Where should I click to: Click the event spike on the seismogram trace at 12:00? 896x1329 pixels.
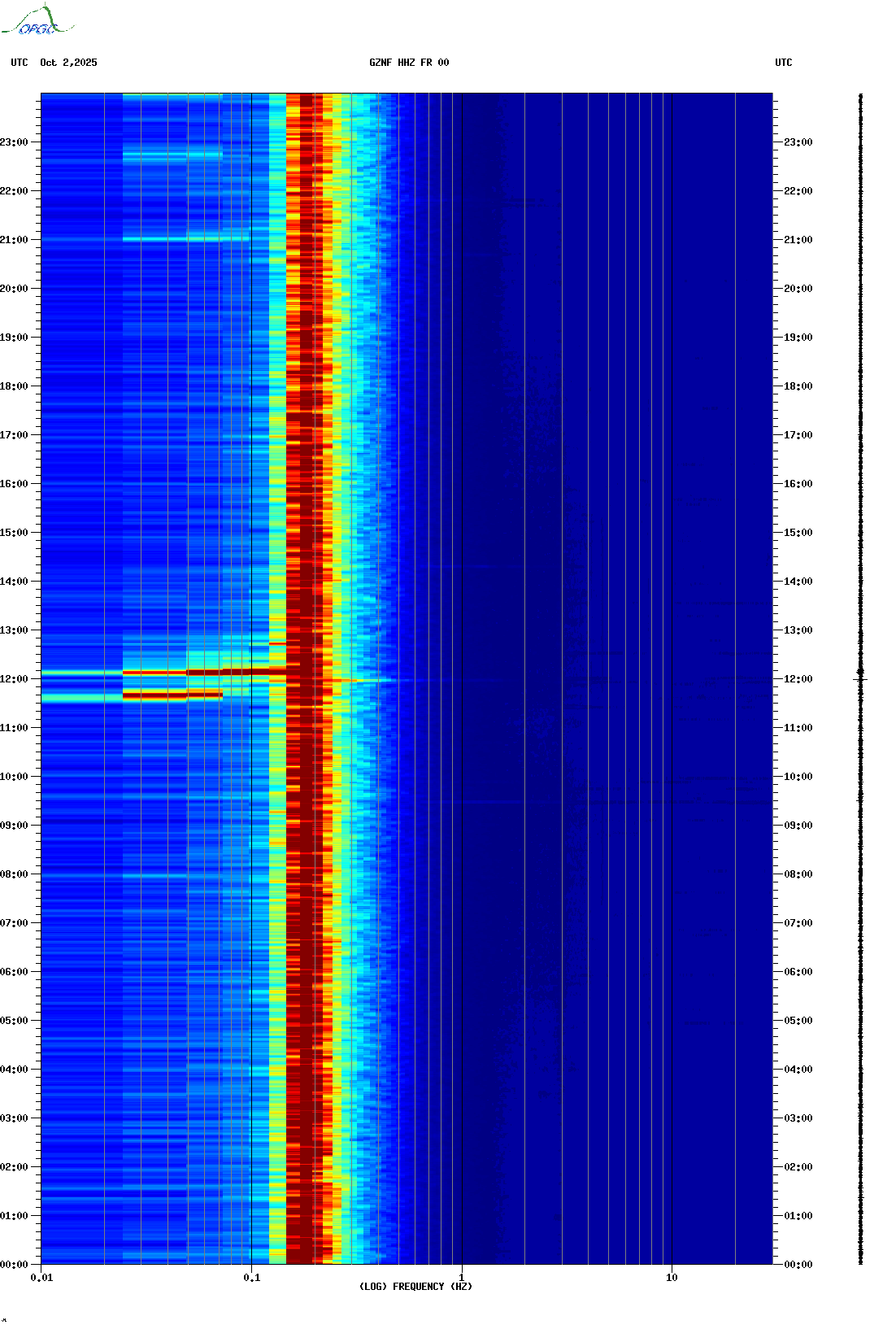point(860,678)
